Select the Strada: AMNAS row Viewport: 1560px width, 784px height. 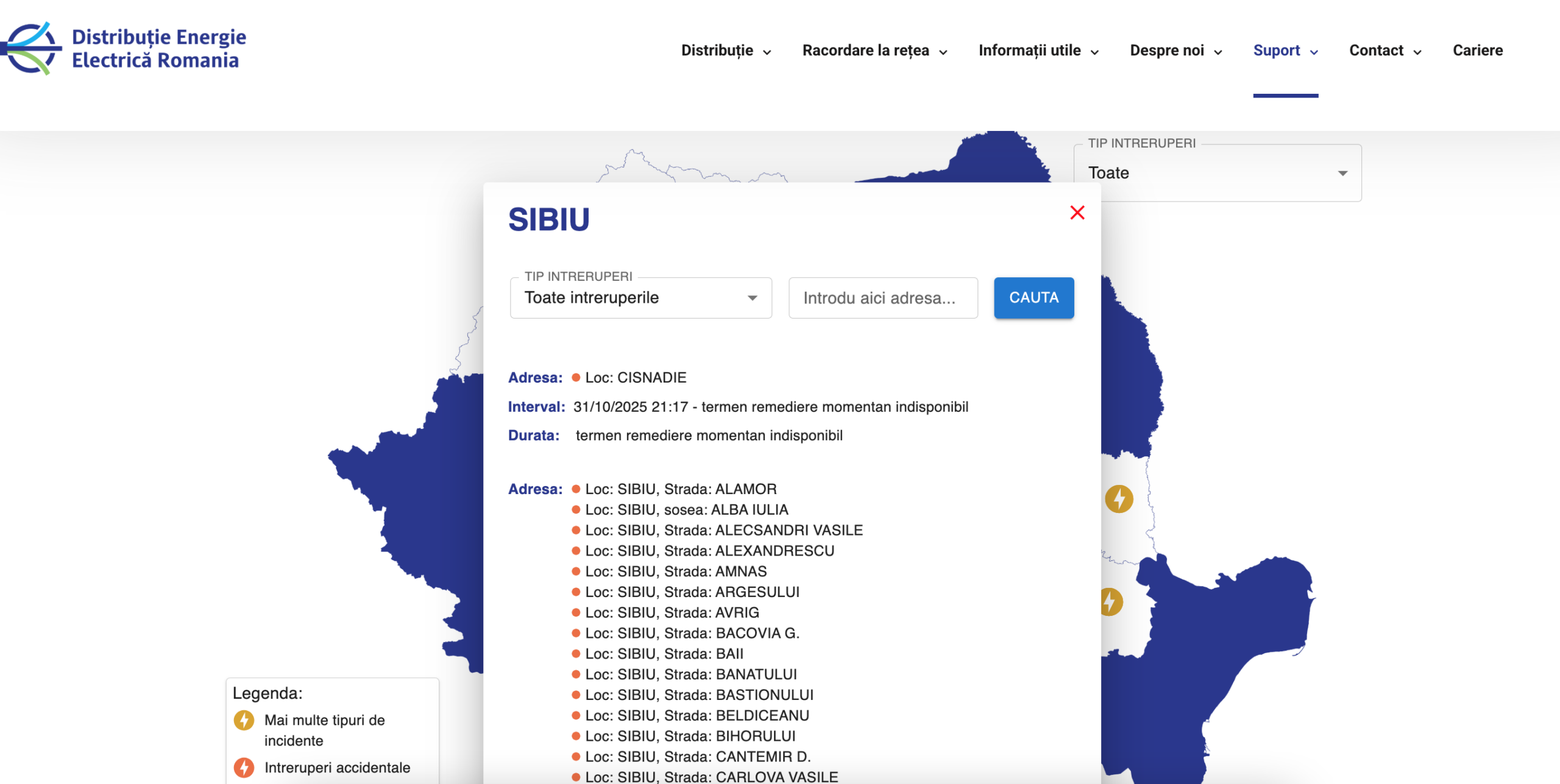(669, 572)
